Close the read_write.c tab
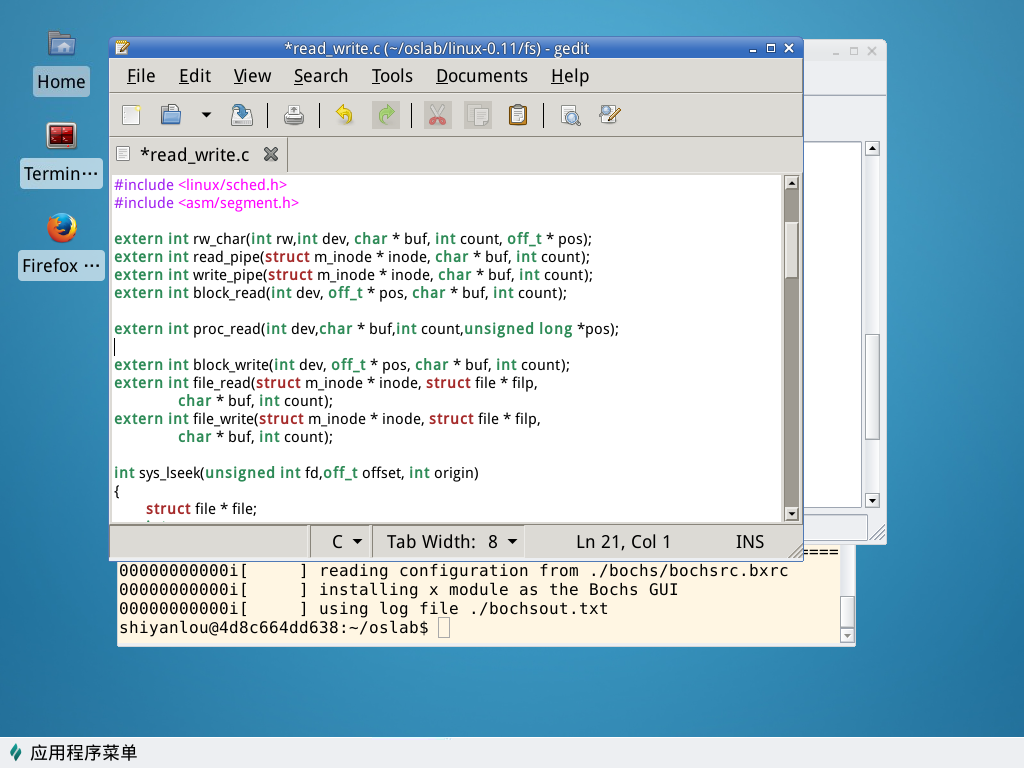The height and width of the screenshot is (768, 1024). coord(270,154)
